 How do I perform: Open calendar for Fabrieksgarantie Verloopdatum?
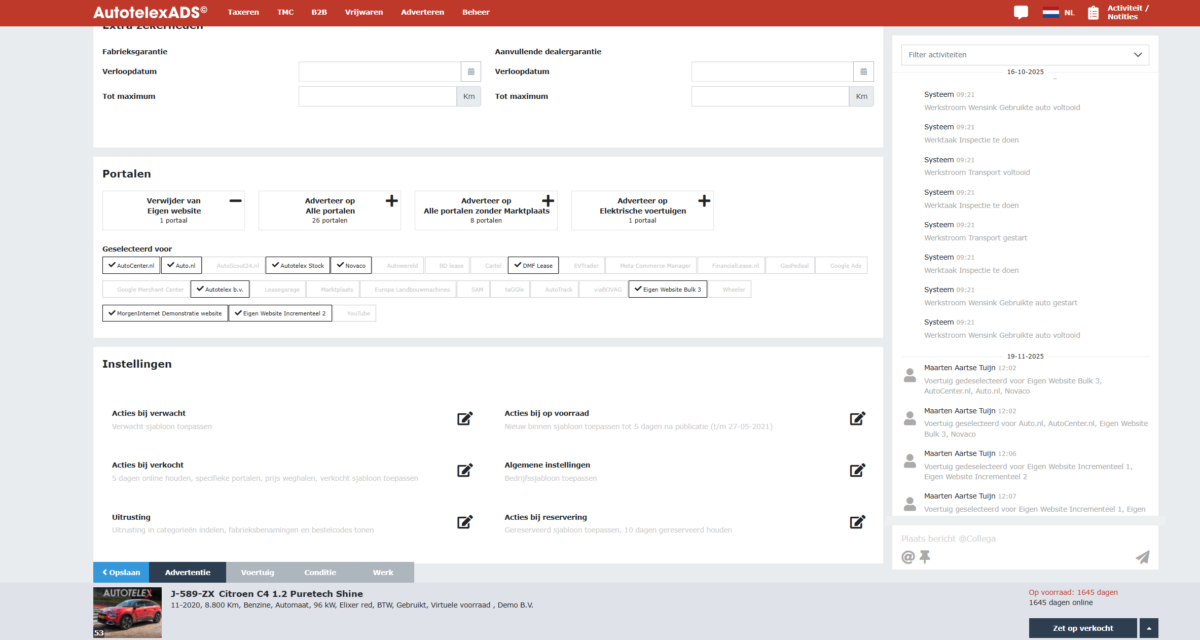click(470, 72)
